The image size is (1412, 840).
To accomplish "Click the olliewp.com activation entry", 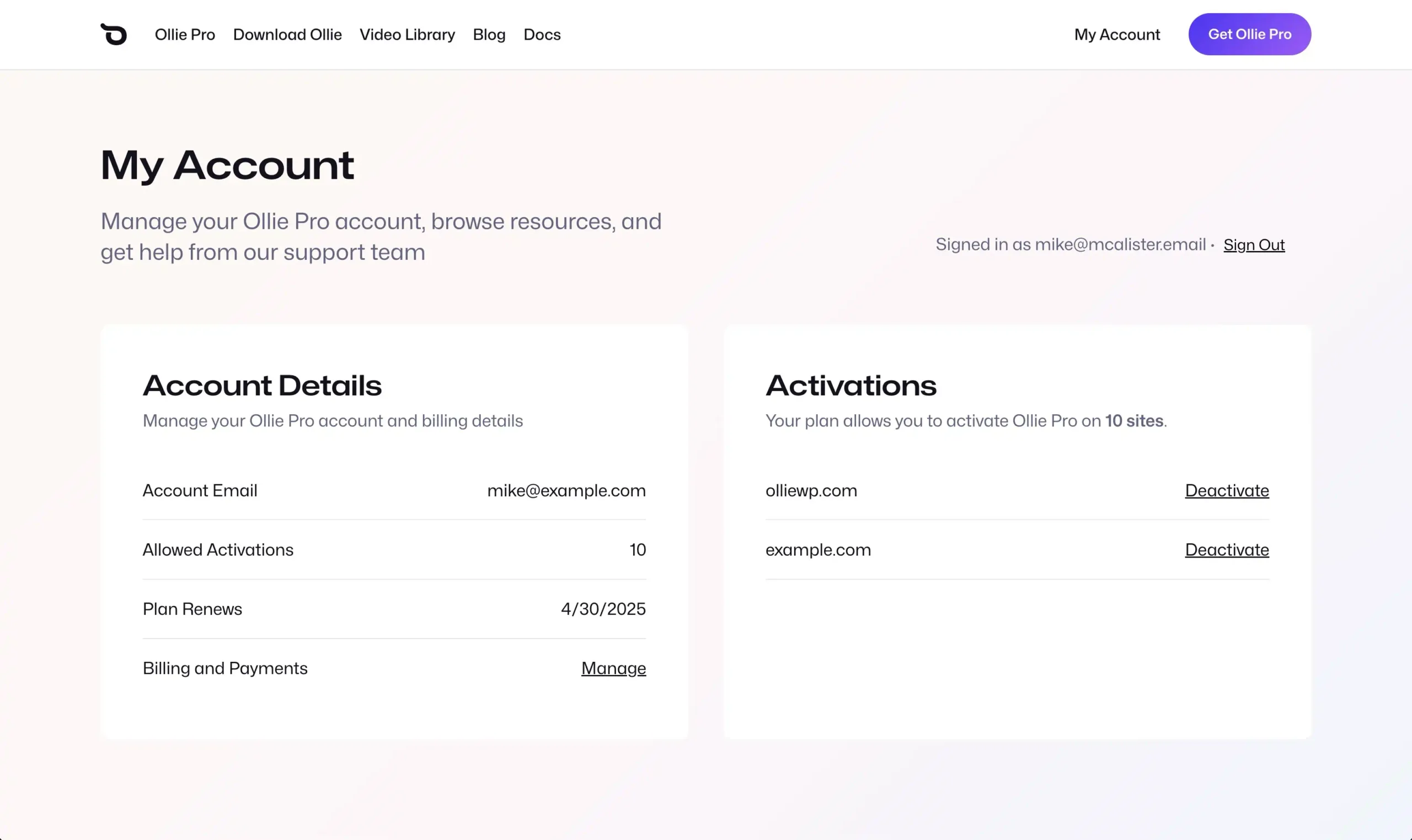I will coord(811,490).
